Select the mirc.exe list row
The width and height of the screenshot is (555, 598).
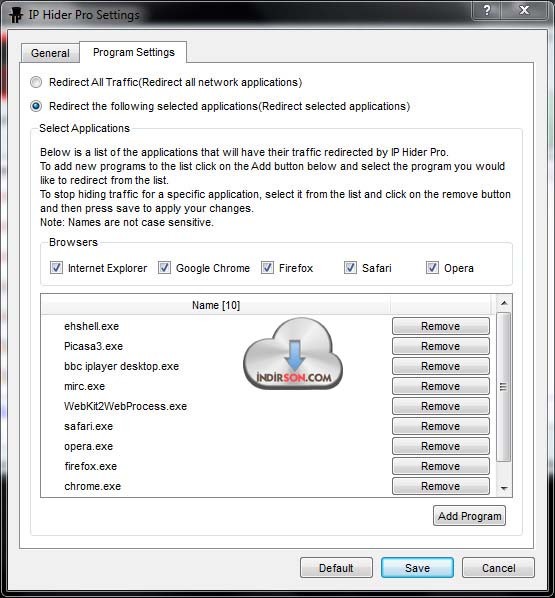pos(216,386)
